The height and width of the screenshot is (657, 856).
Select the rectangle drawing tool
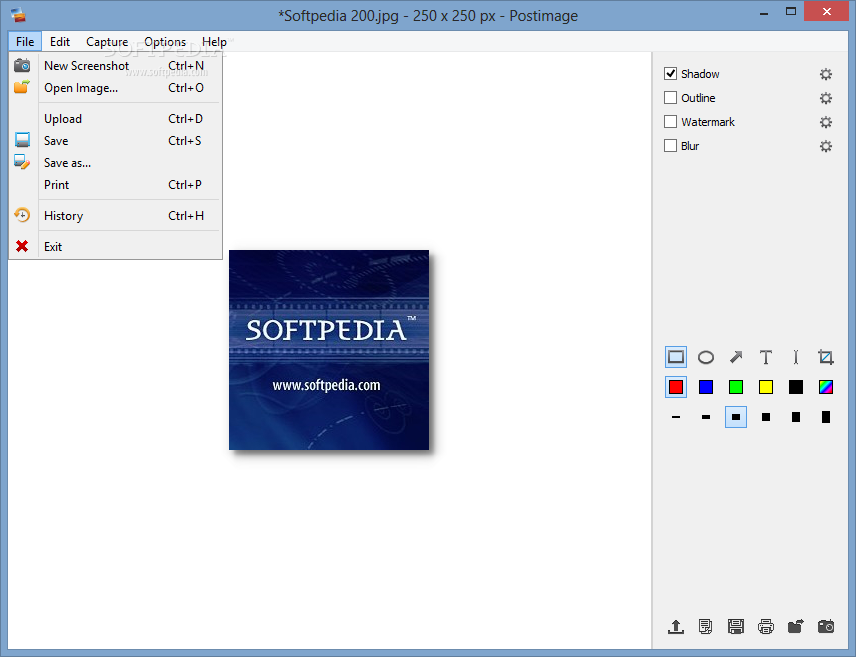point(676,357)
